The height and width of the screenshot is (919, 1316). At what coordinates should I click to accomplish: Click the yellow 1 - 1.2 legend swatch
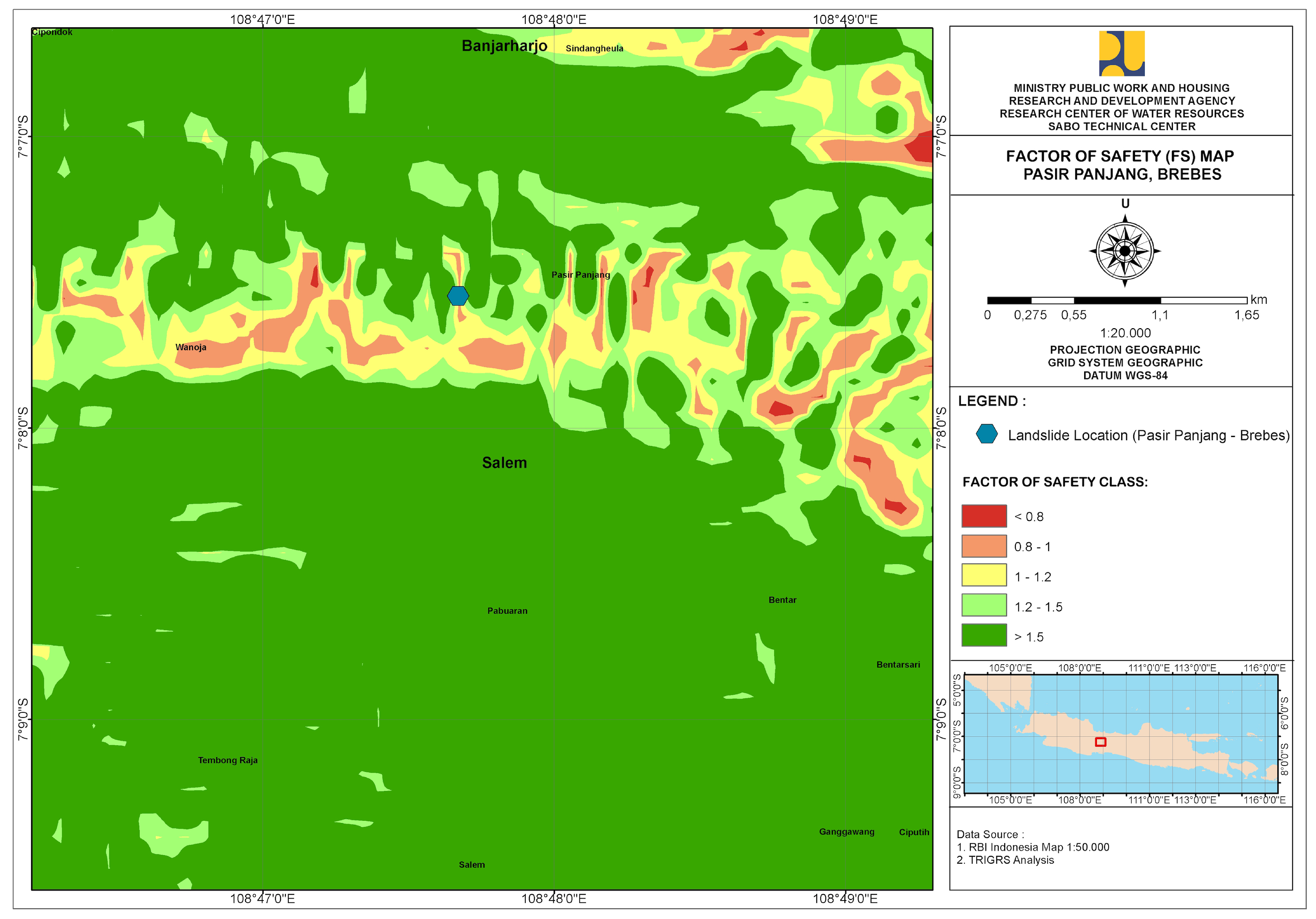coord(983,575)
